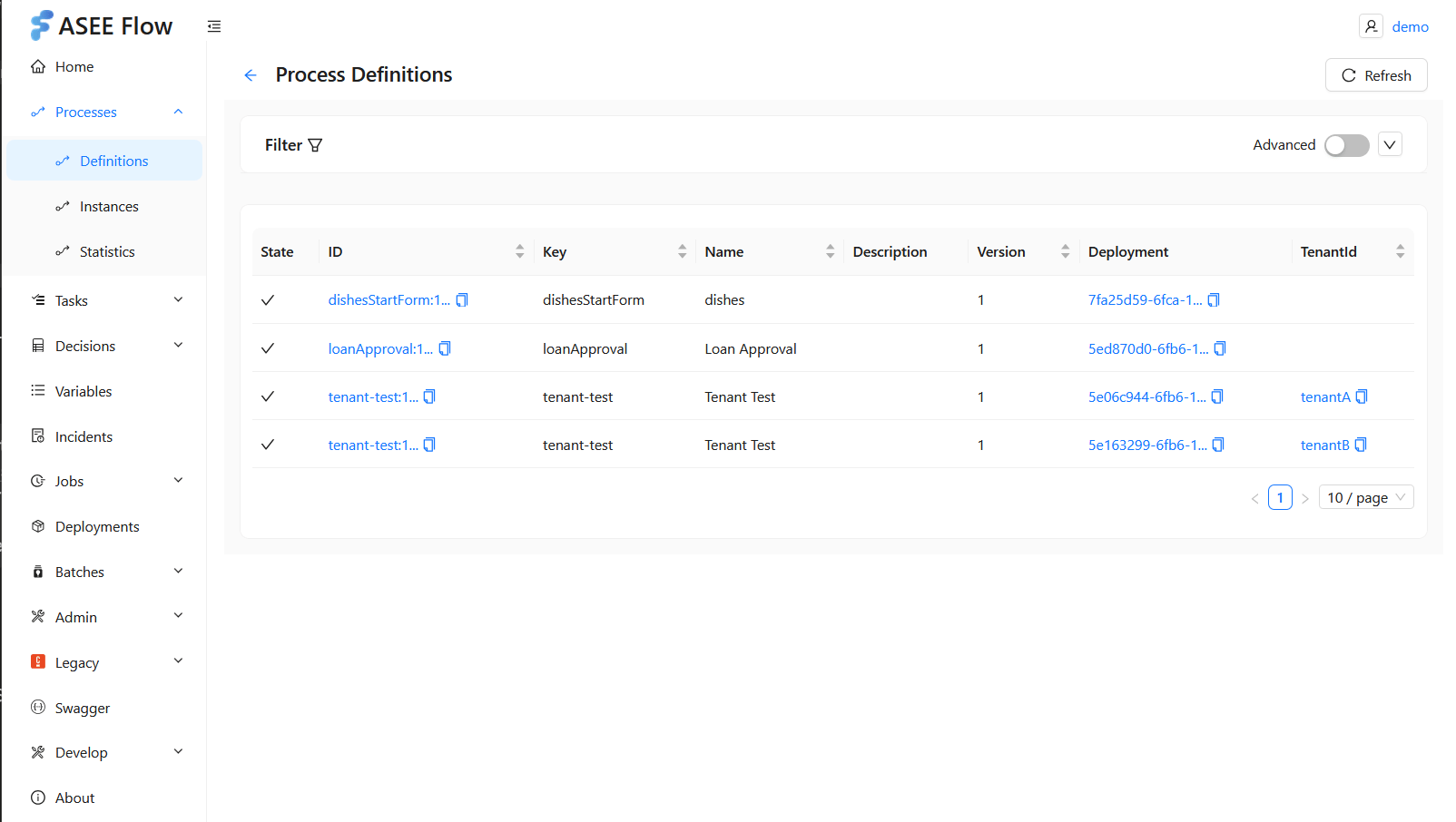This screenshot has height=822, width=1456.
Task: Expand the filter panel chevron
Action: [1390, 144]
